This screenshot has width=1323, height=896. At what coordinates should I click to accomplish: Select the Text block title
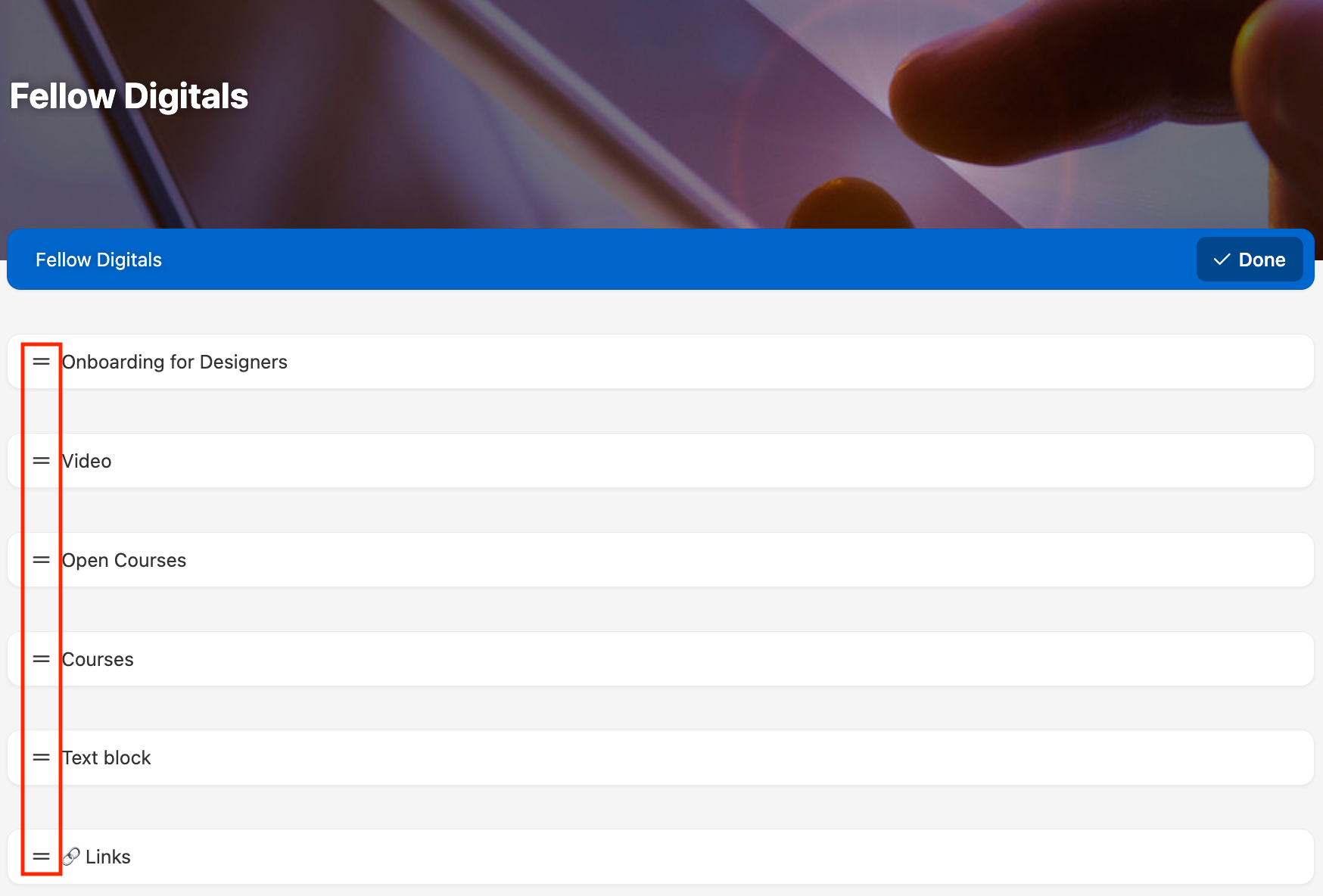107,758
